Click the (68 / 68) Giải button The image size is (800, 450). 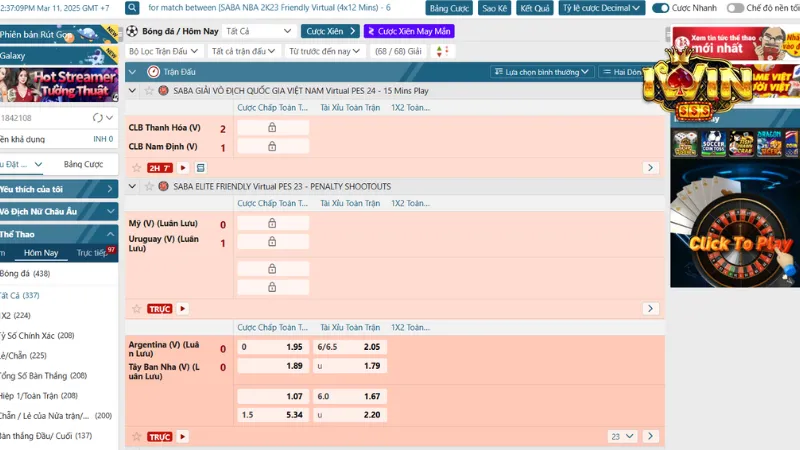(398, 51)
